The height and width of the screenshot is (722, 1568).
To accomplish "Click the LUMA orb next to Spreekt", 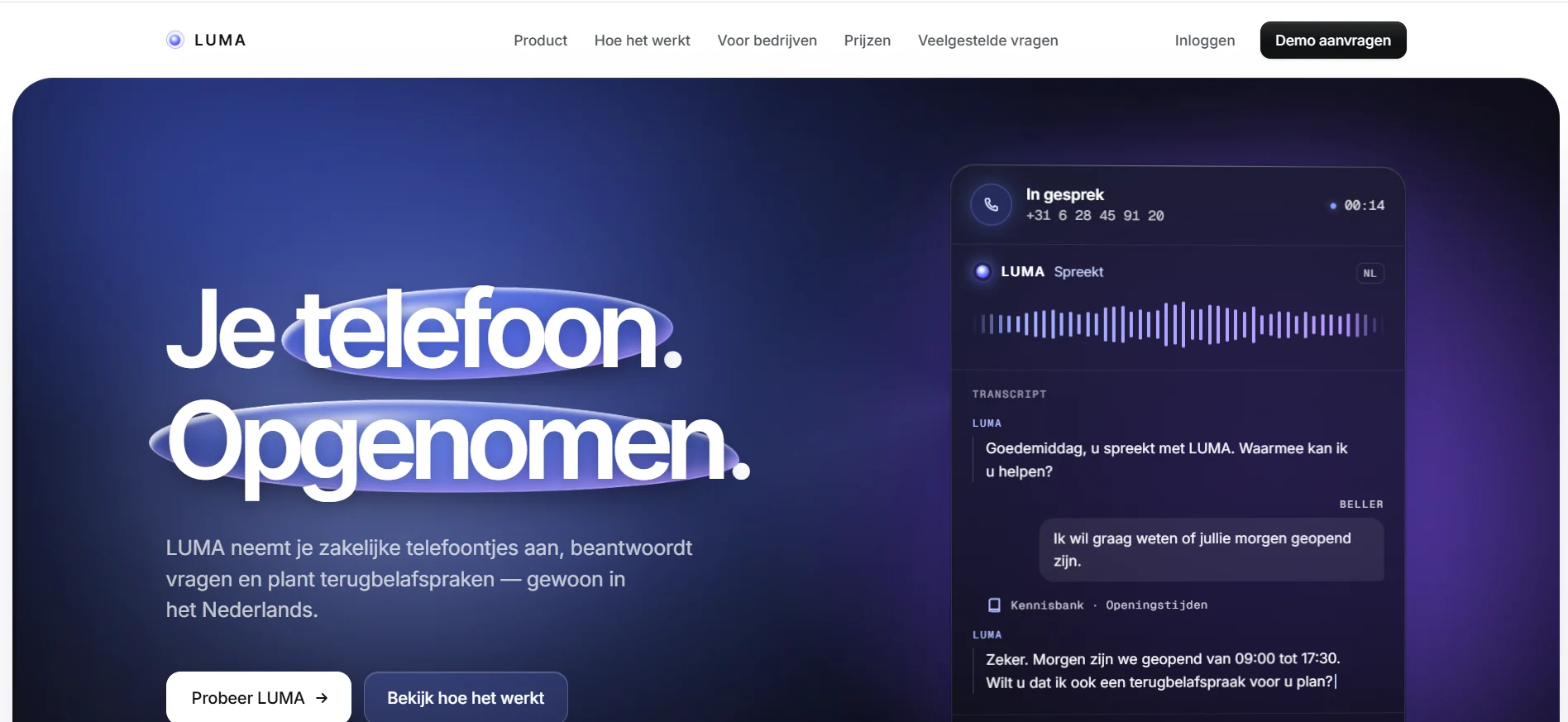I will [x=982, y=271].
